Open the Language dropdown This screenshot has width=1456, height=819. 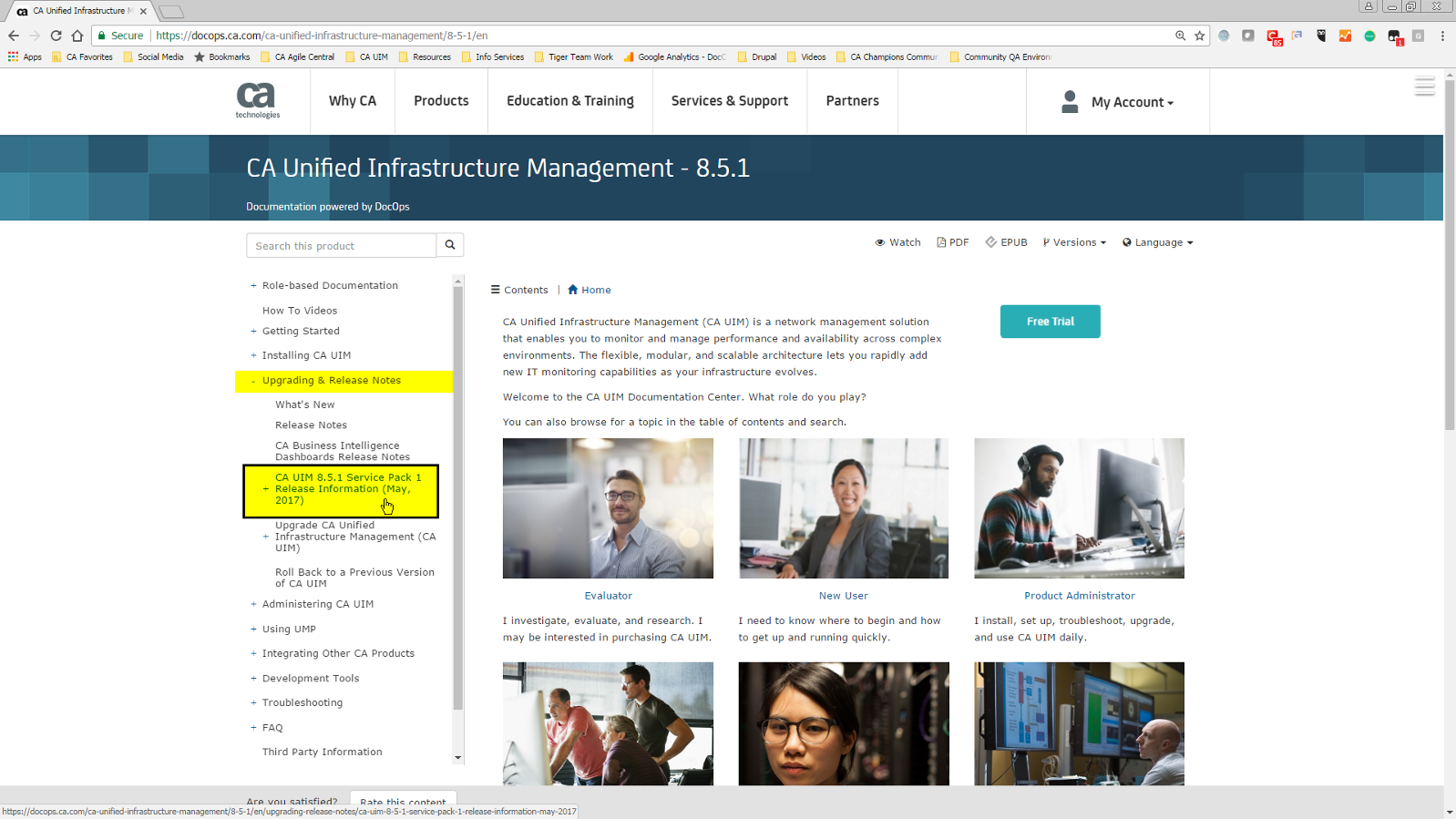(x=1158, y=242)
